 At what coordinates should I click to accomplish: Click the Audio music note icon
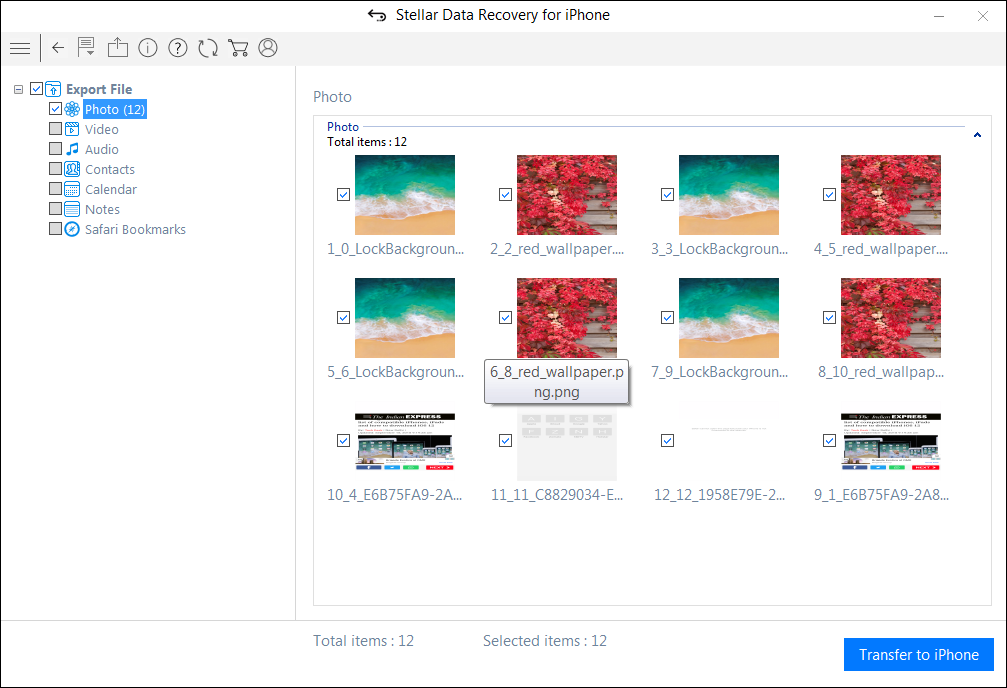72,149
